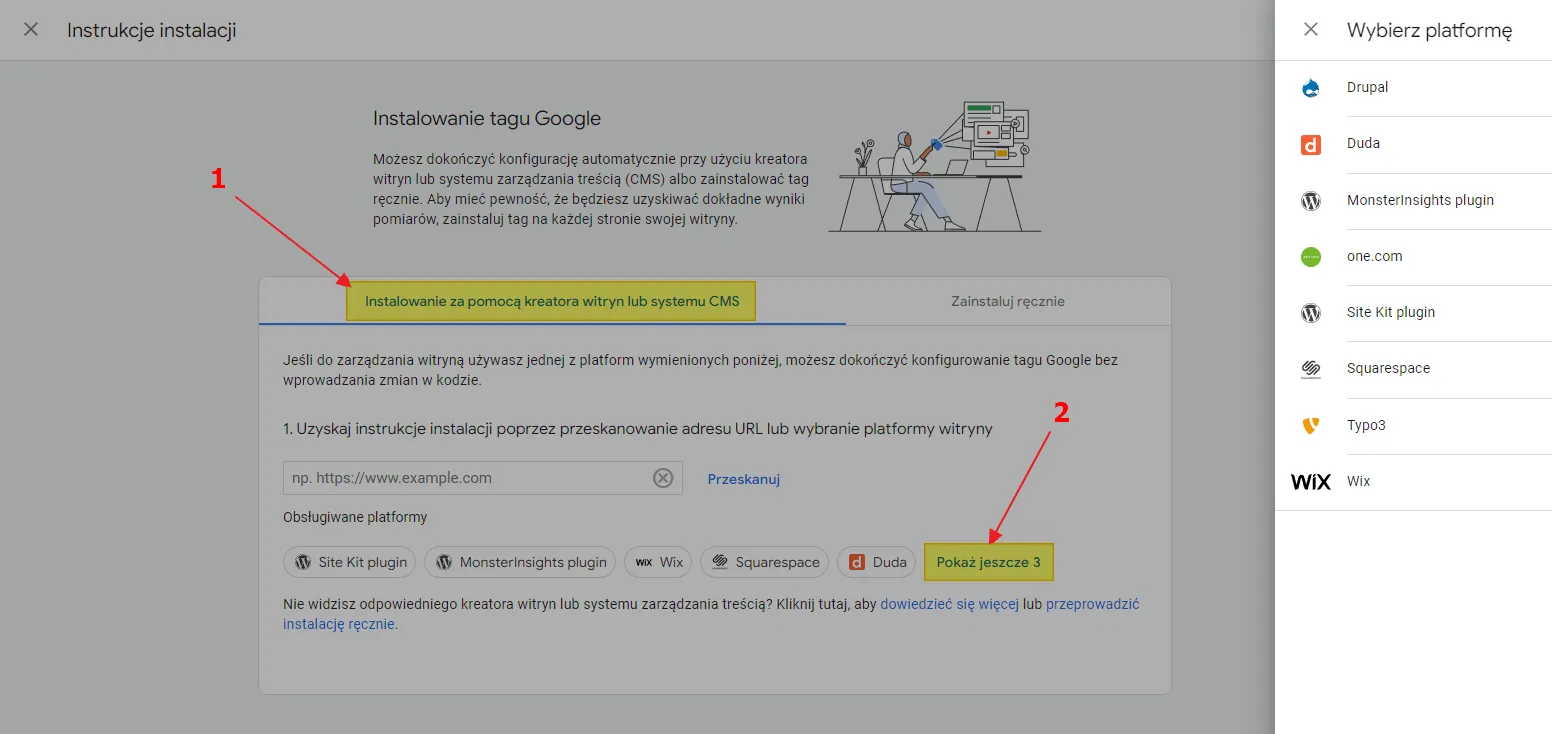Viewport: 1552px width, 734px height.
Task: Click the Wybierz platformę panel title
Action: point(1429,30)
